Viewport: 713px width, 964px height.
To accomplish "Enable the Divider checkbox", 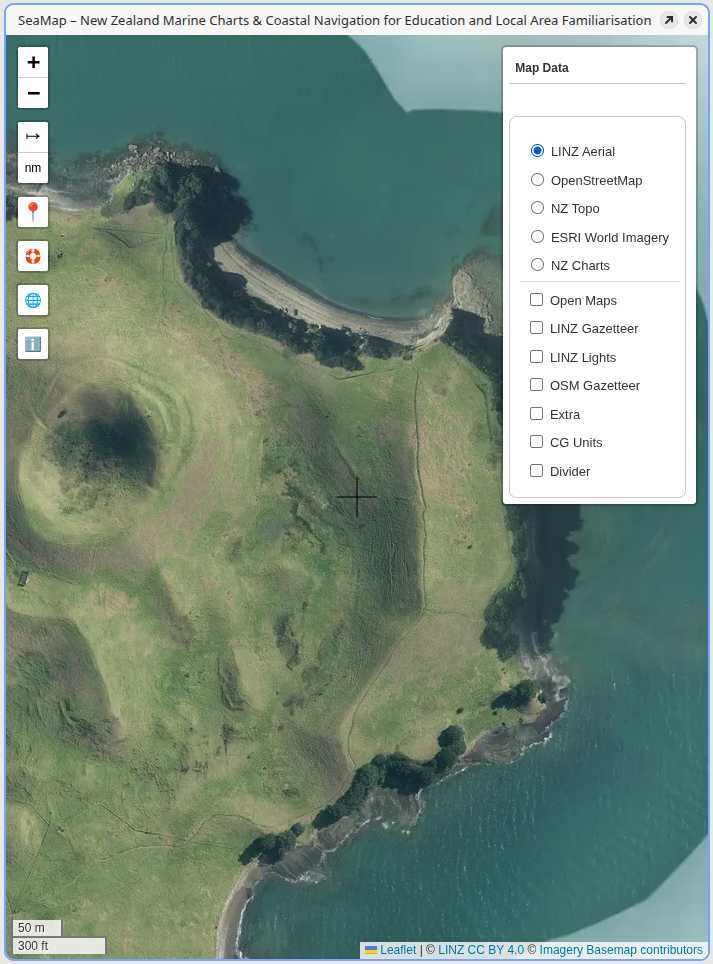I will 536,471.
